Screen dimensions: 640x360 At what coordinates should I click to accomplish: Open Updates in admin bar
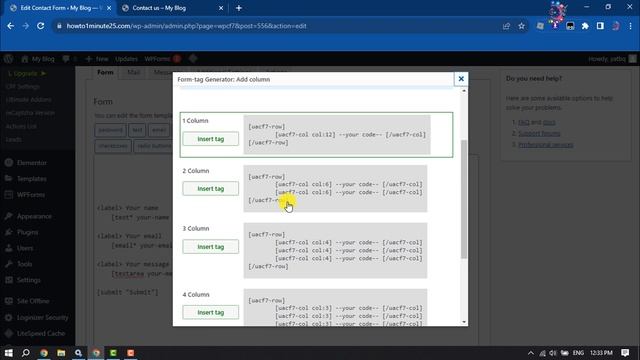(x=126, y=59)
